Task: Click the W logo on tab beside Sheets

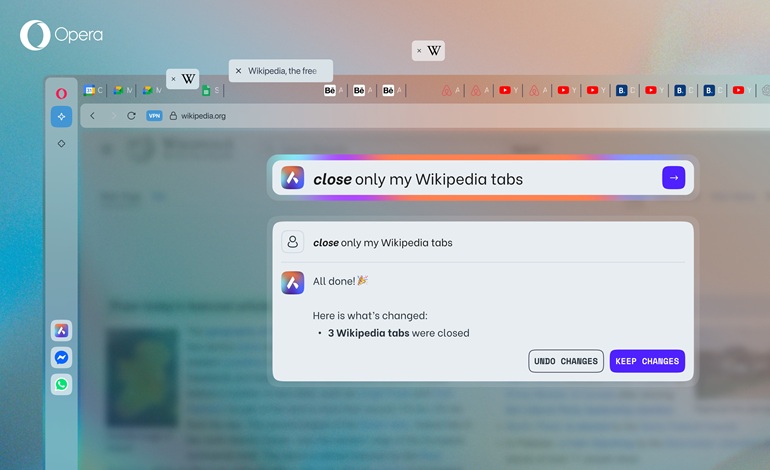Action: coord(188,79)
